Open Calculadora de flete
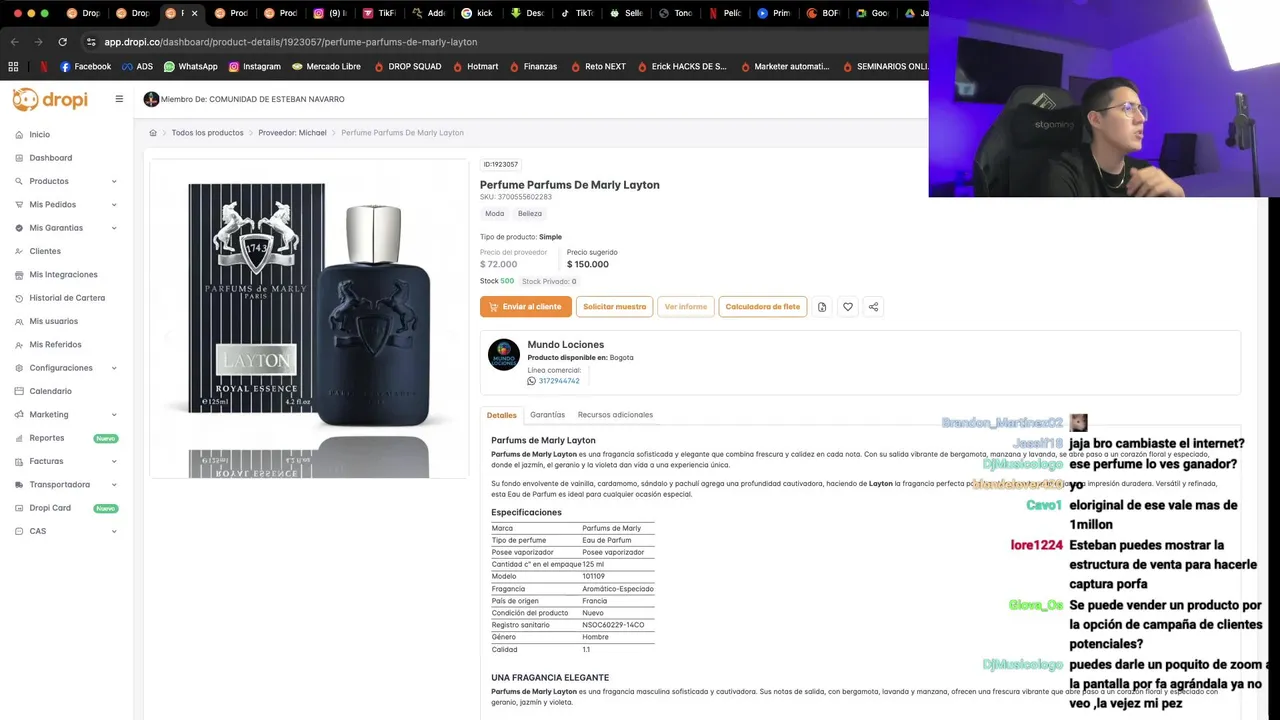The image size is (1280, 720). click(x=762, y=307)
